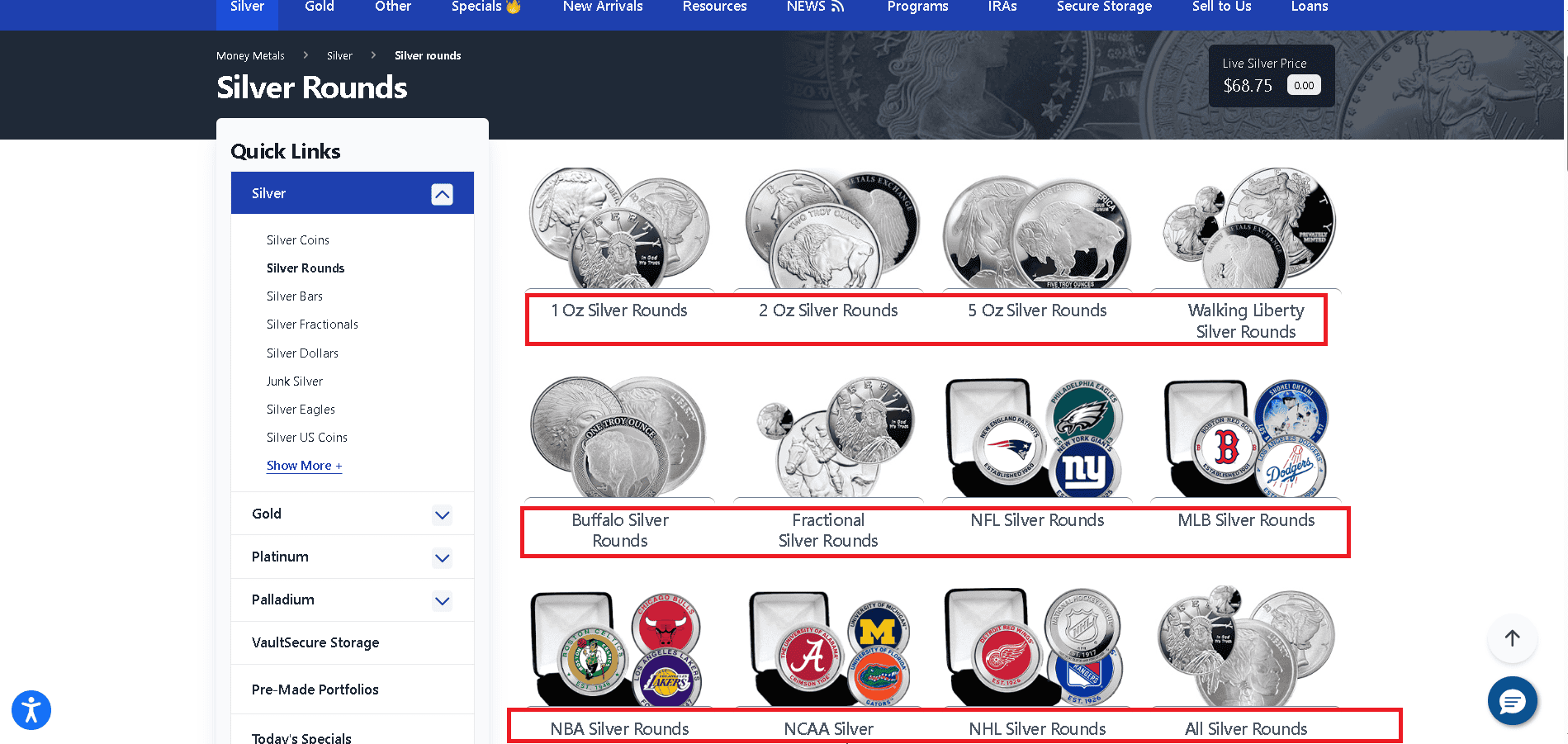This screenshot has width=1568, height=744.
Task: Click the All Silver Rounds label
Action: coord(1246,729)
